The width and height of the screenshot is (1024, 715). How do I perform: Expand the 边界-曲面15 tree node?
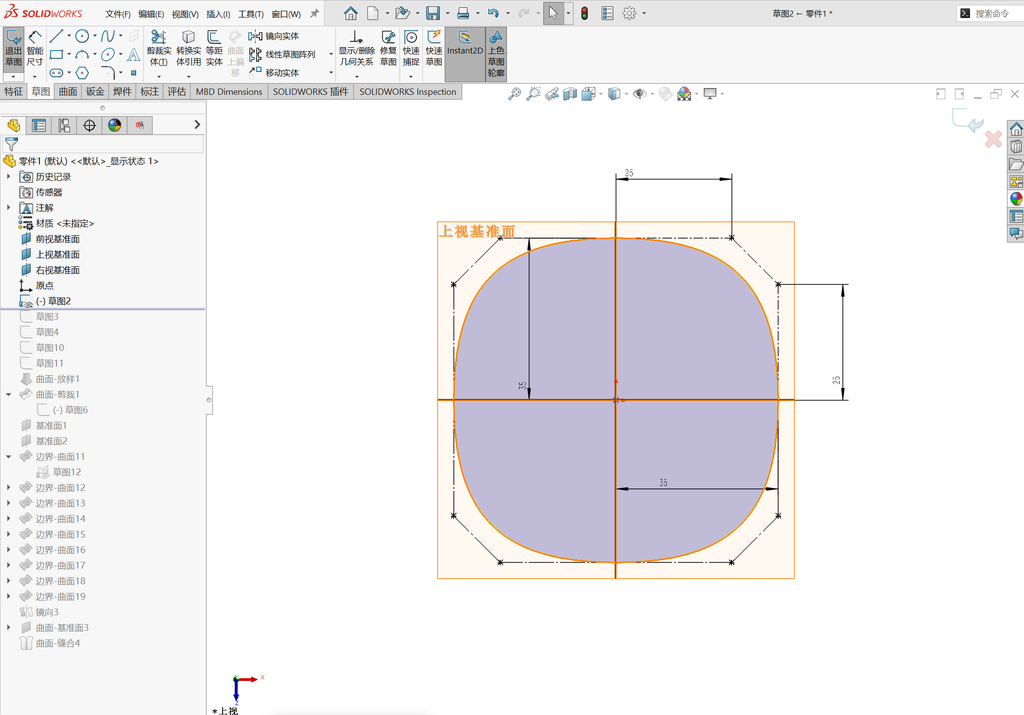[8, 534]
